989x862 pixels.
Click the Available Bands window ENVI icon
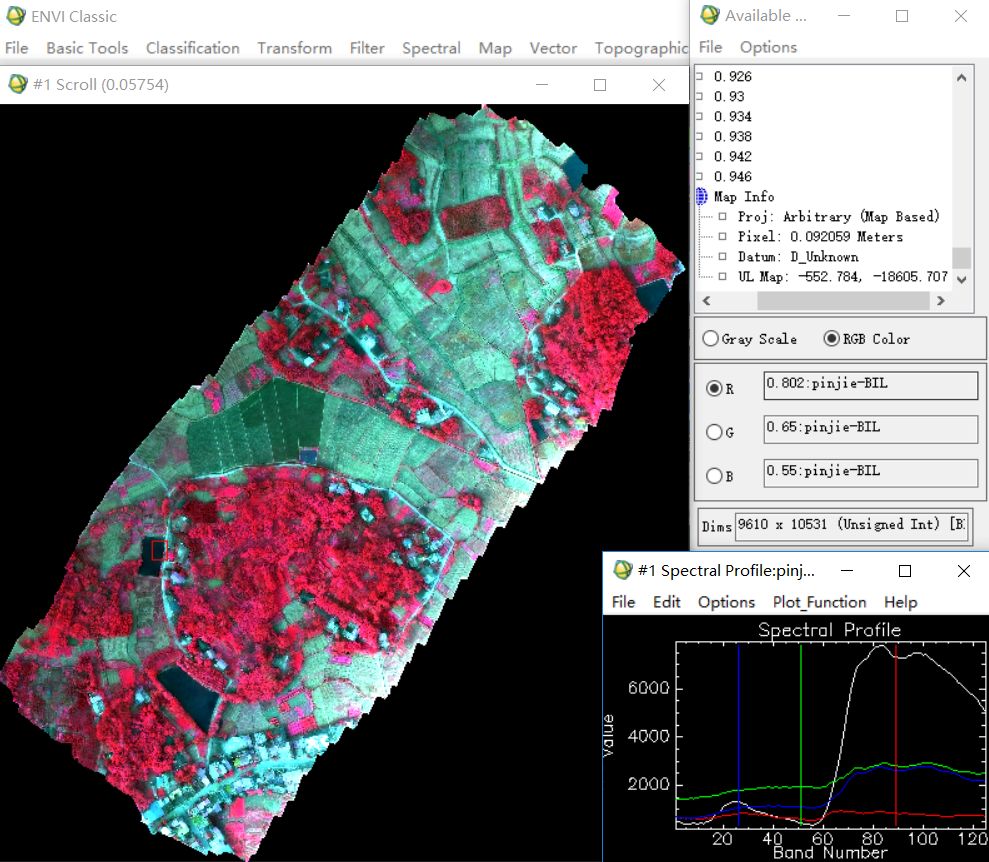click(709, 16)
